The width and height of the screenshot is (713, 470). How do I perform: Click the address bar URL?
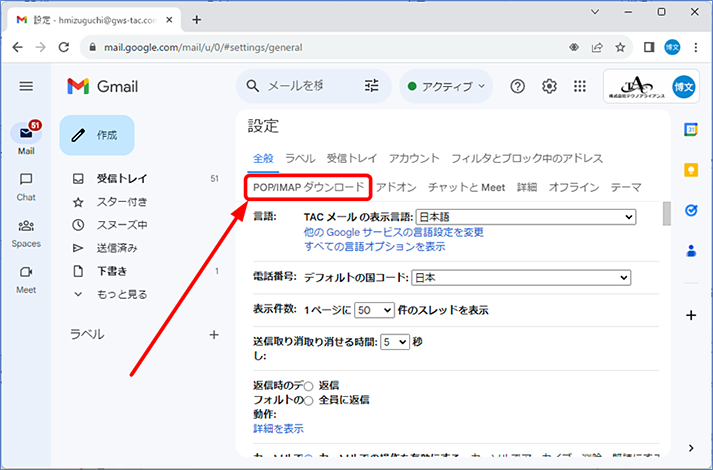click(x=203, y=47)
